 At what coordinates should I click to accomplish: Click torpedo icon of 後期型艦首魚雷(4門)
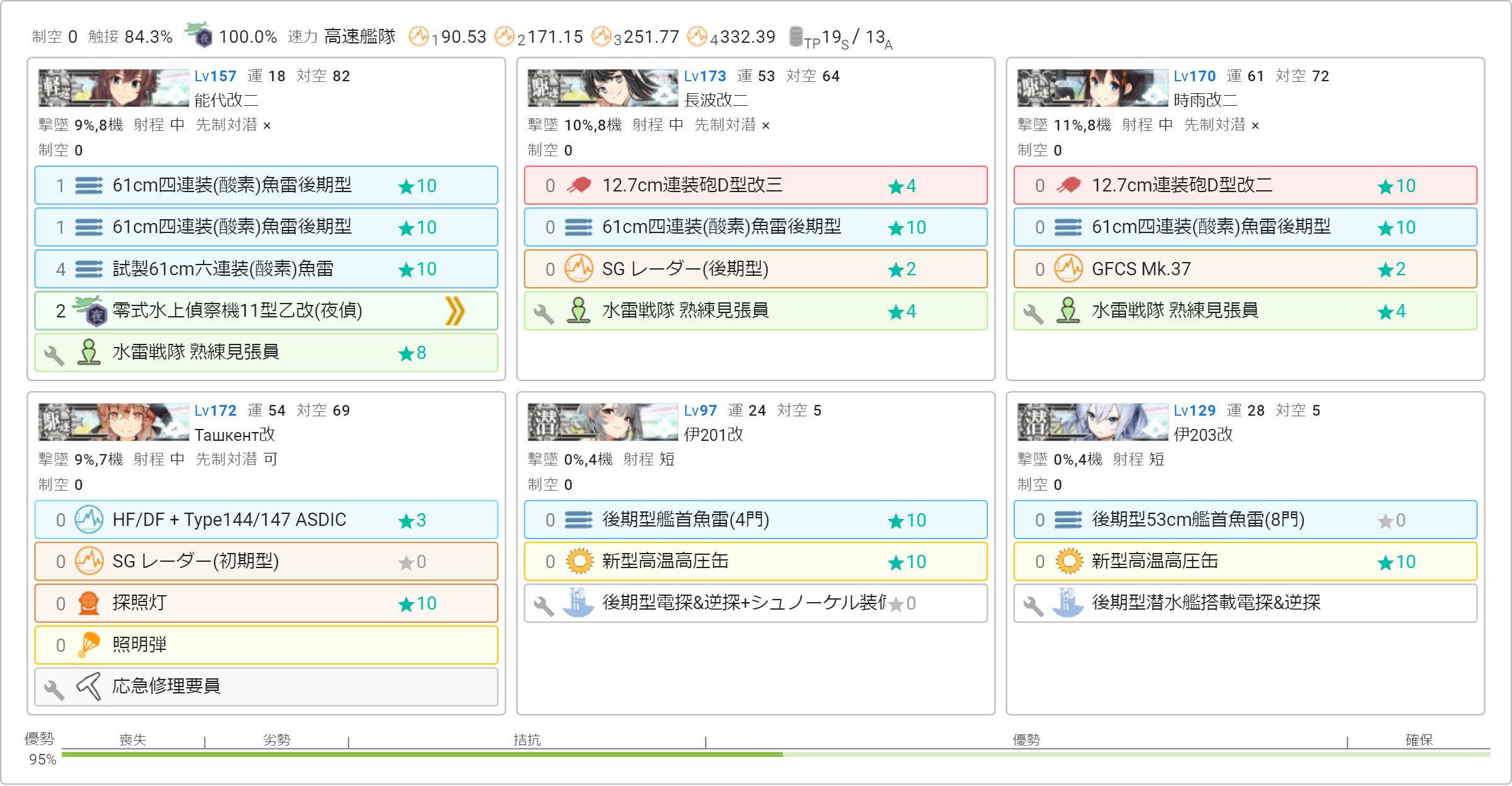(578, 520)
